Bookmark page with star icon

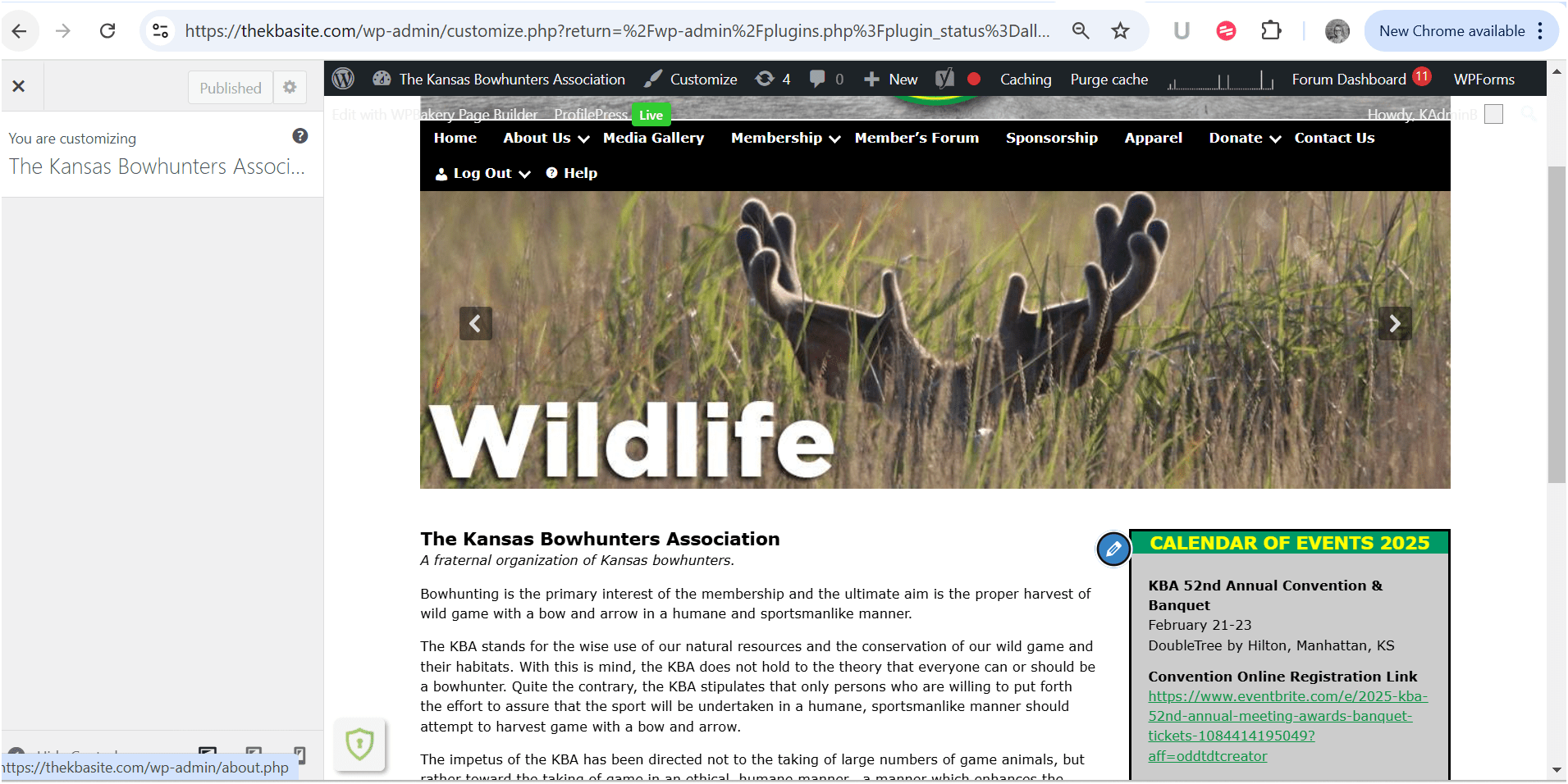[1120, 31]
